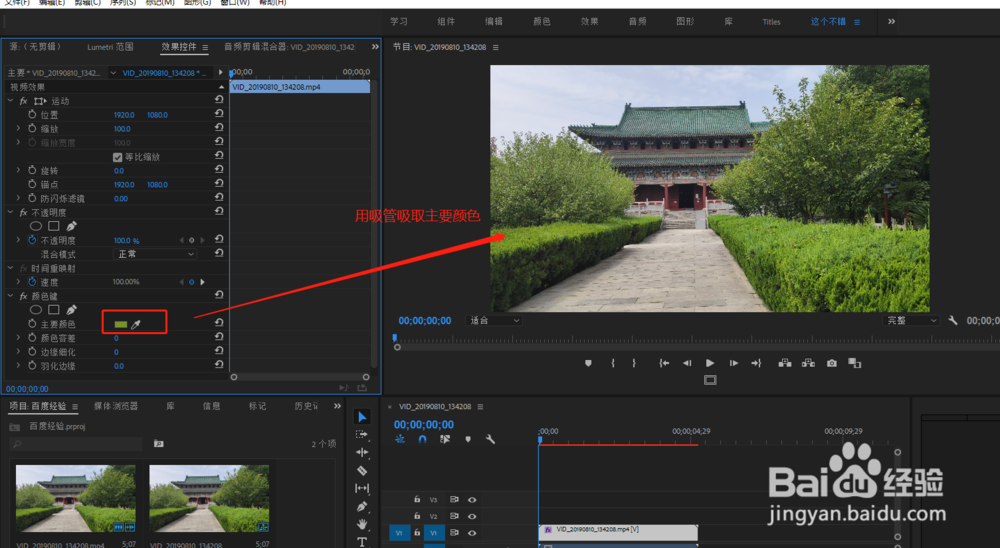
Task: Collapse the 颜色键 effect group
Action: [10, 296]
